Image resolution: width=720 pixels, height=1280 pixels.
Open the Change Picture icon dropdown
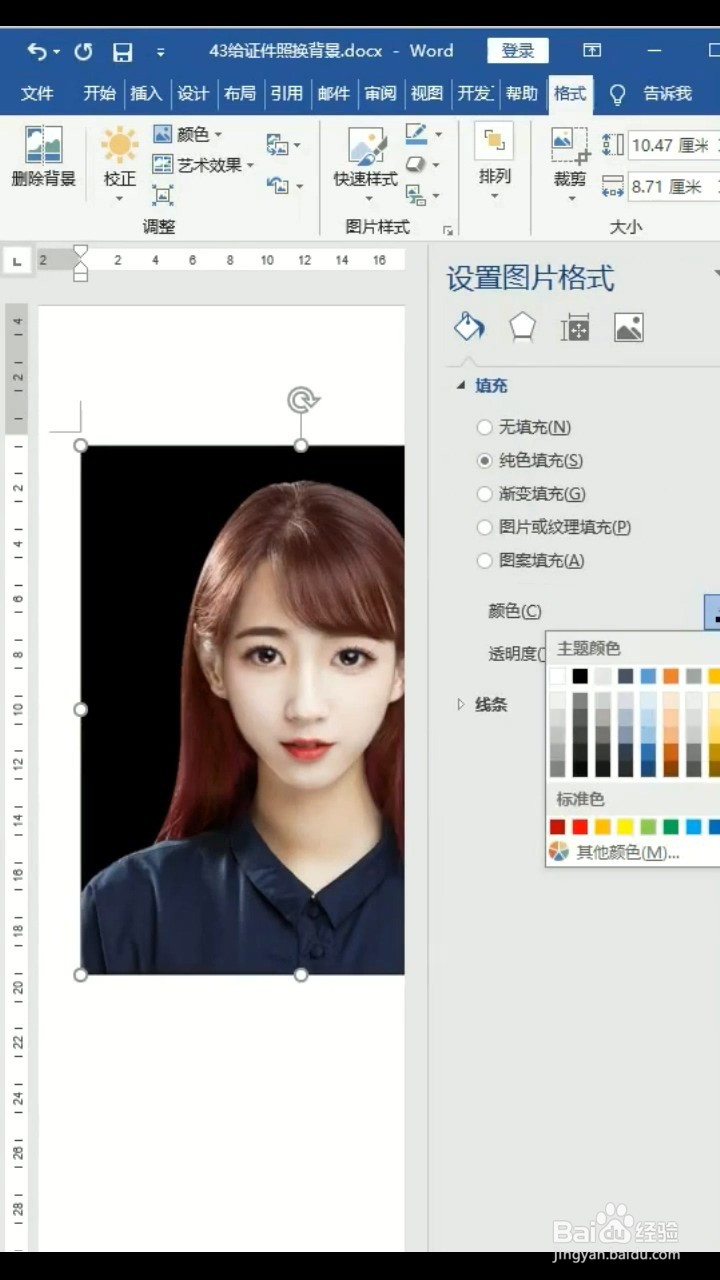coord(283,144)
